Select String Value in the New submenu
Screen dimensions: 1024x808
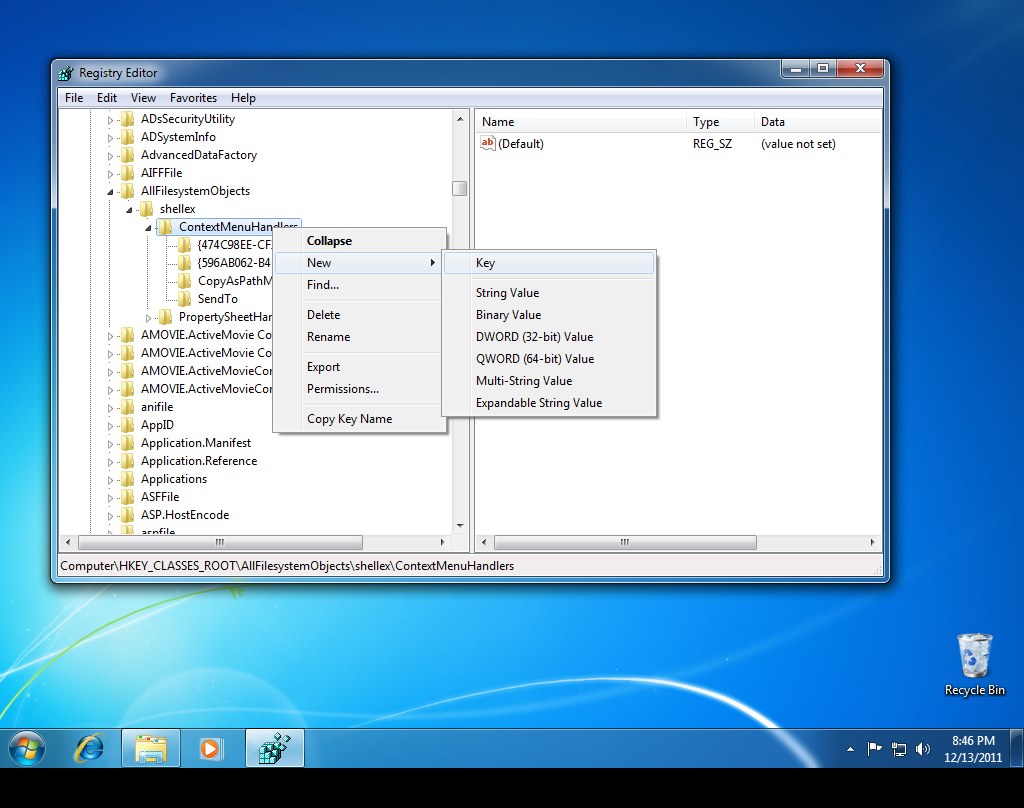point(549,293)
